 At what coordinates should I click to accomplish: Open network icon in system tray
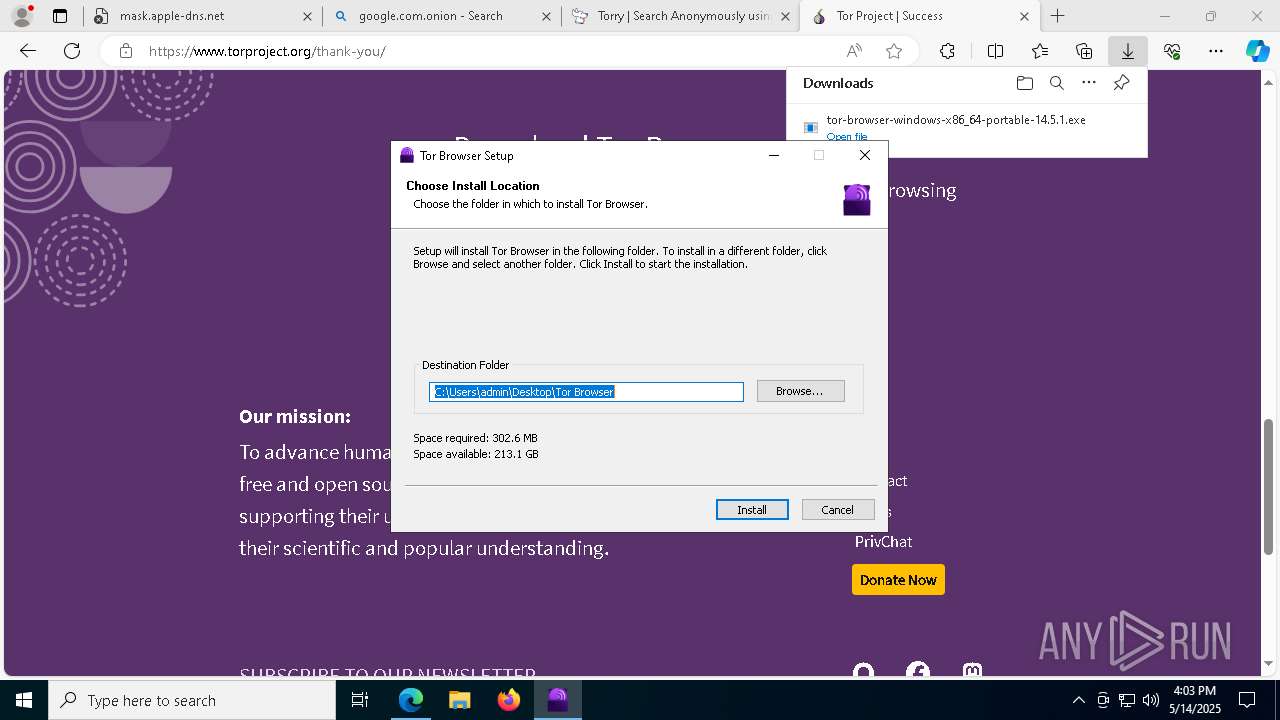(1127, 700)
